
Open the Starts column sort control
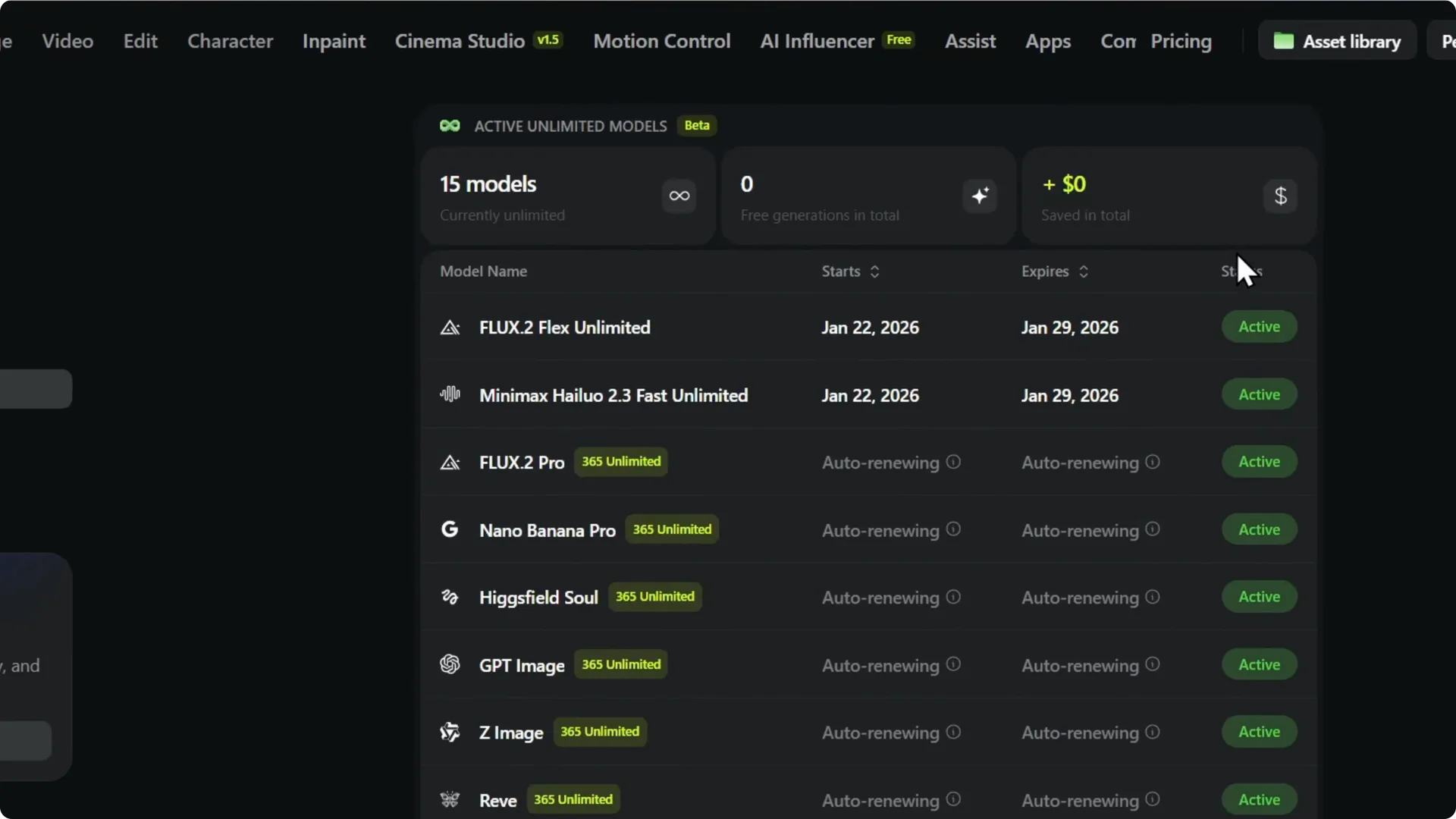(x=875, y=271)
